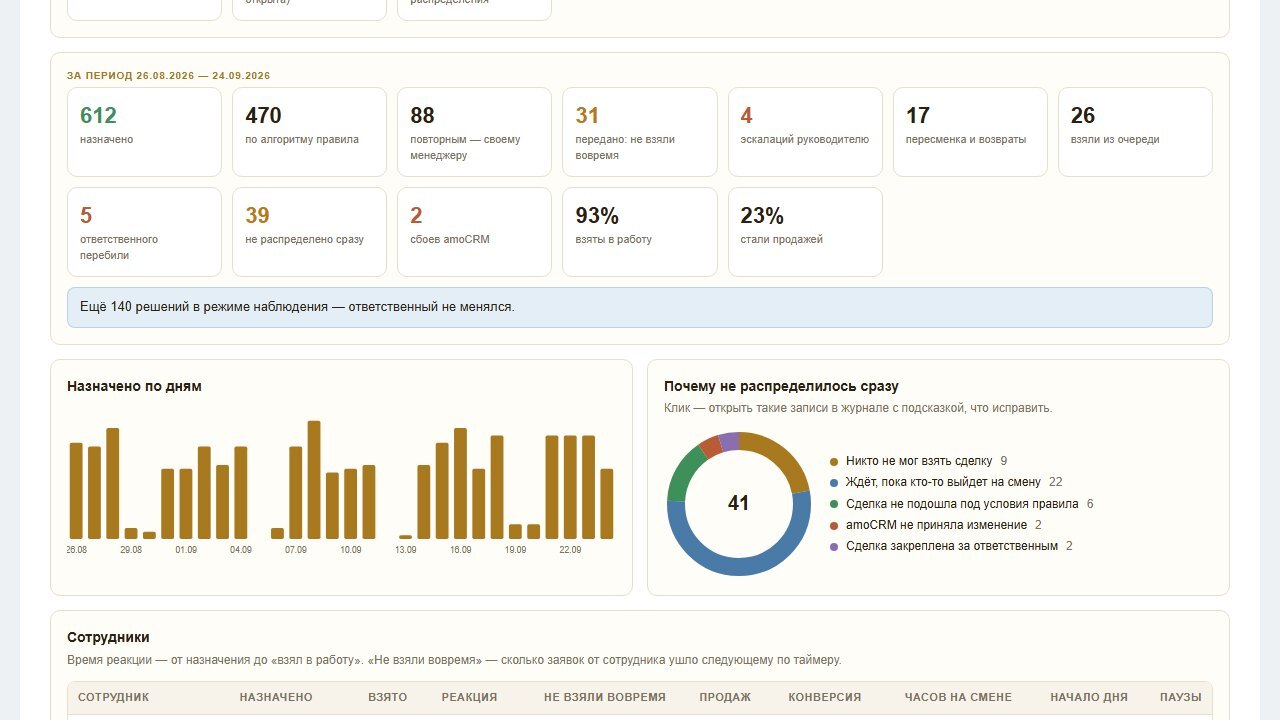Sort by the НАЧАЛО ДНЯ column header
The height and width of the screenshot is (720, 1280).
coord(1089,697)
